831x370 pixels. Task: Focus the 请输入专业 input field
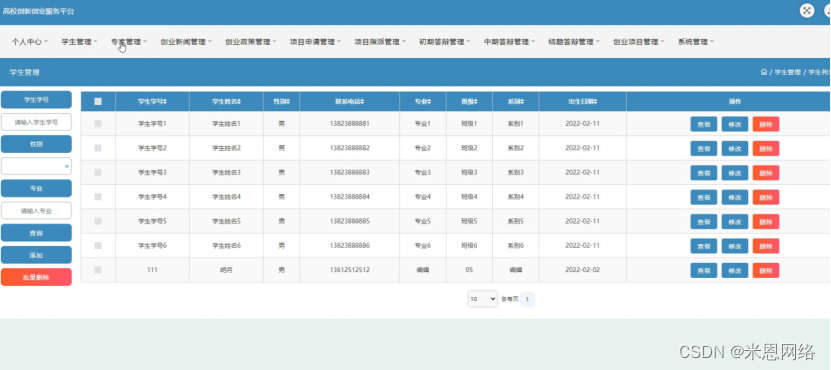(36, 210)
